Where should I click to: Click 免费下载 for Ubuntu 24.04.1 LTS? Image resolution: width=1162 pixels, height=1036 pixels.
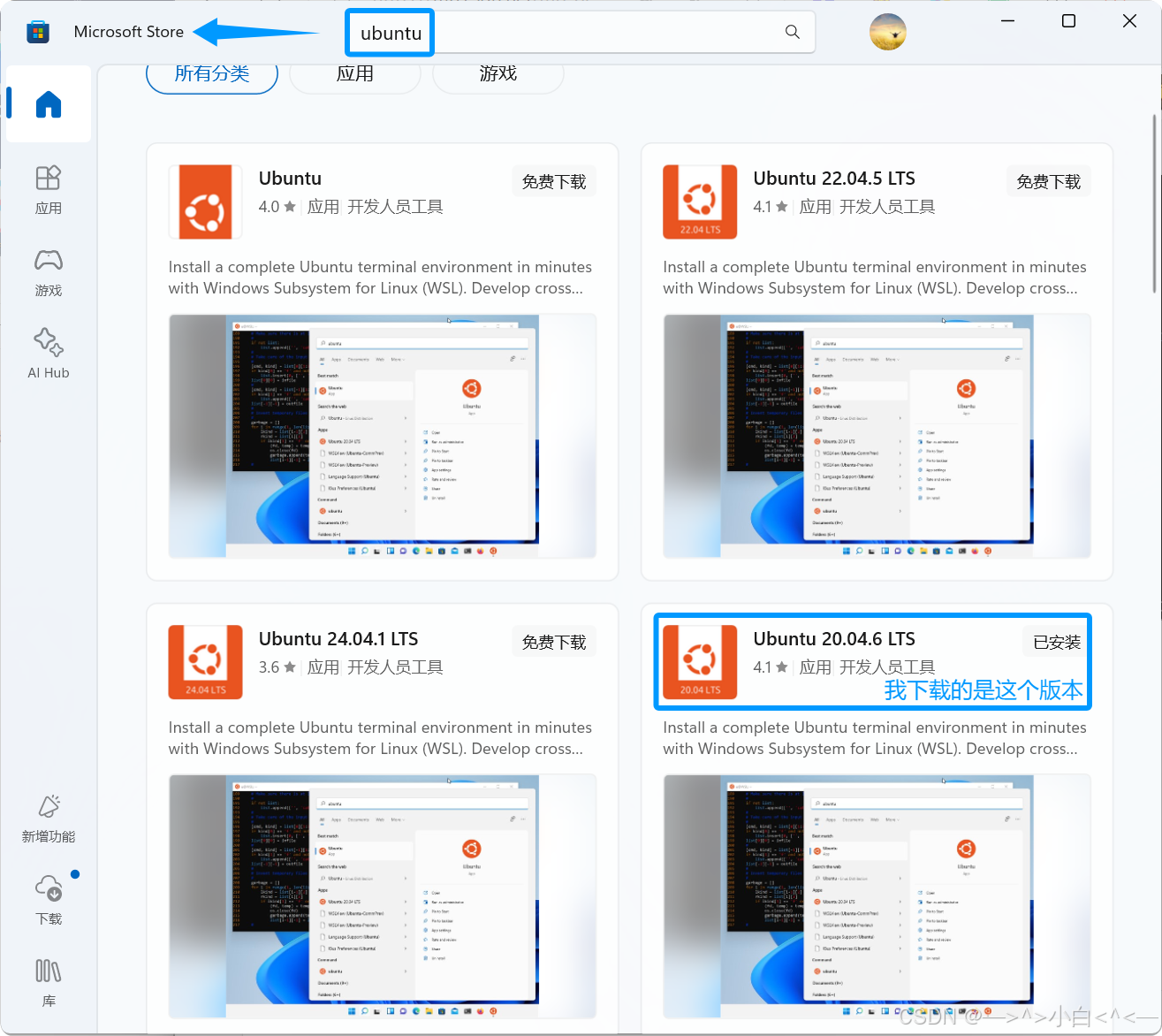(554, 642)
